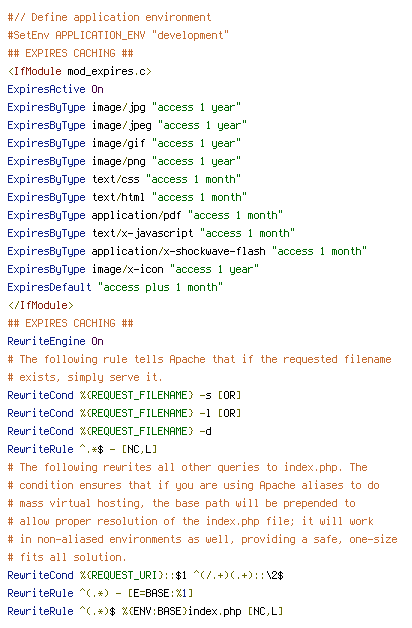Click the image/png expiry line
The image size is (412, 628).
tap(124, 161)
